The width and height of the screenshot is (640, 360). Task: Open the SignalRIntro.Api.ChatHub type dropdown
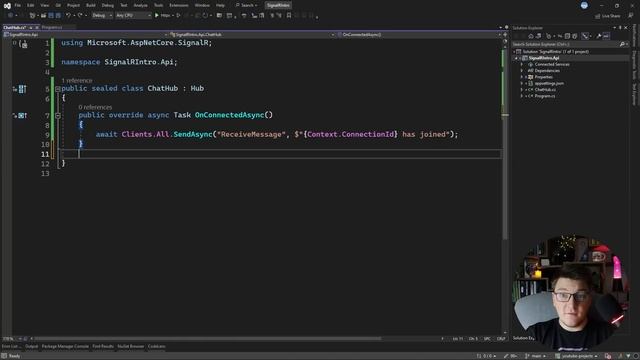(x=252, y=35)
